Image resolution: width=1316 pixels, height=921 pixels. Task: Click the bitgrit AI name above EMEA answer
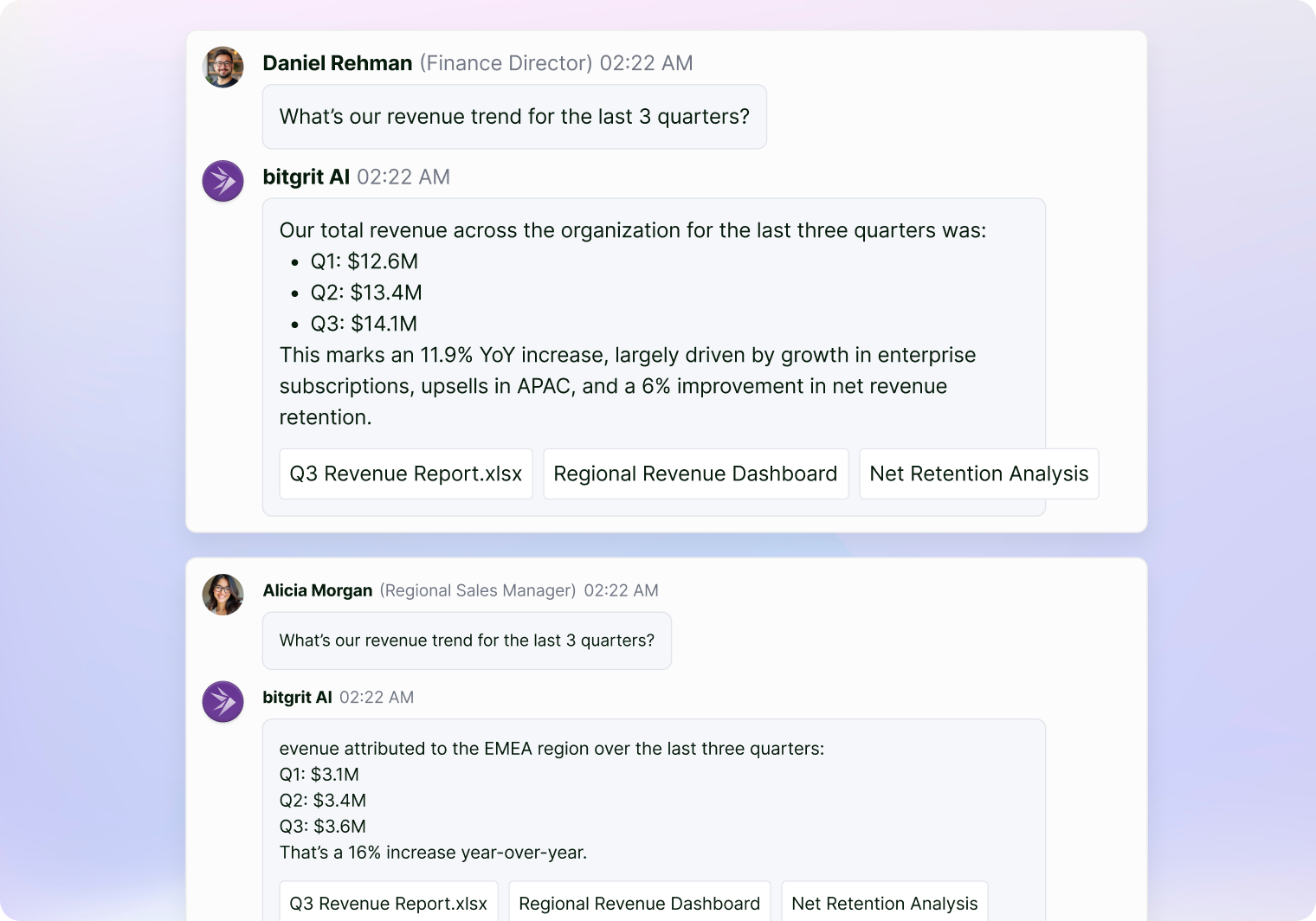coord(297,697)
